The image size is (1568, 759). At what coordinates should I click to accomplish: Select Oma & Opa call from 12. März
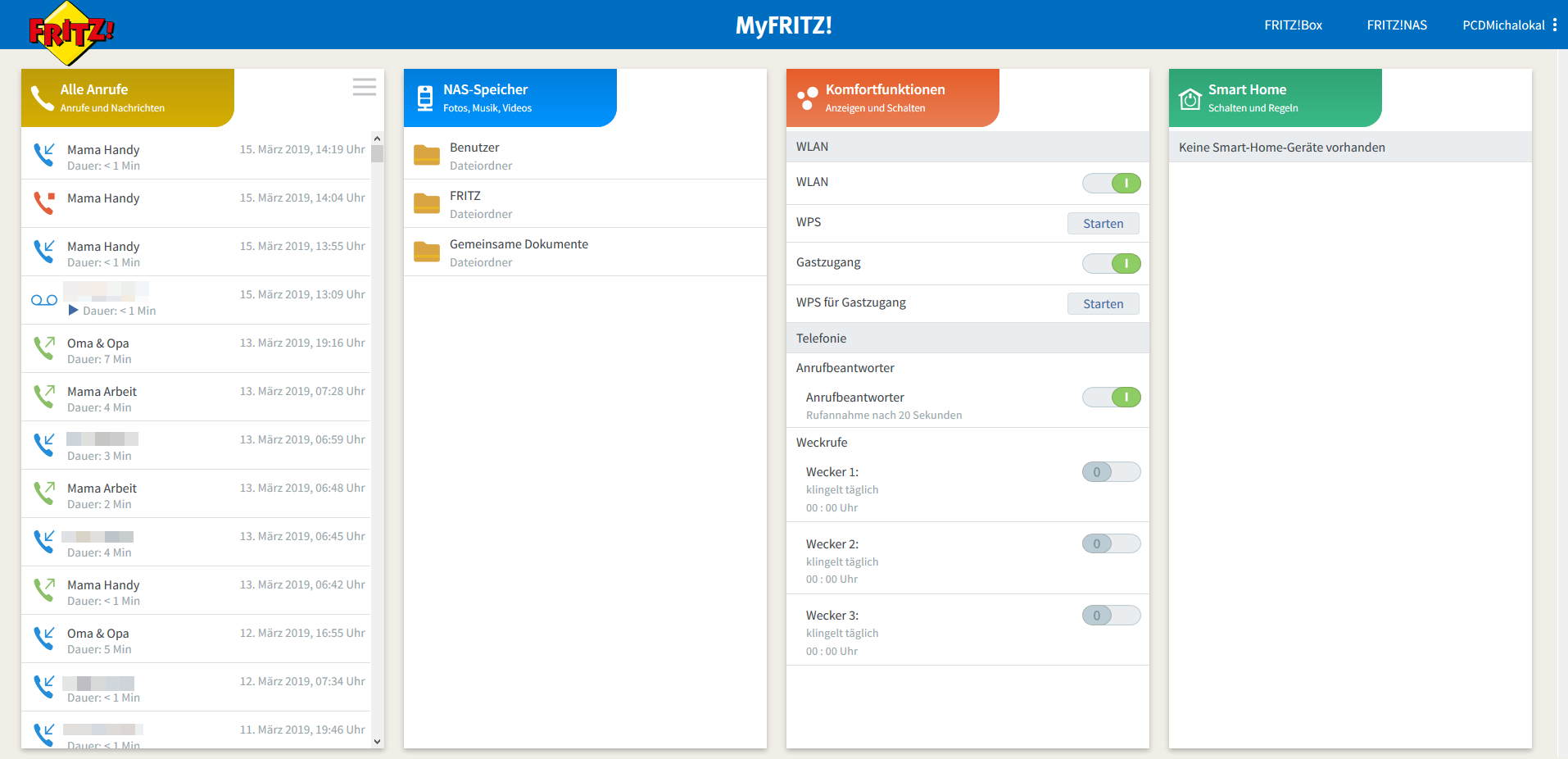click(x=197, y=639)
